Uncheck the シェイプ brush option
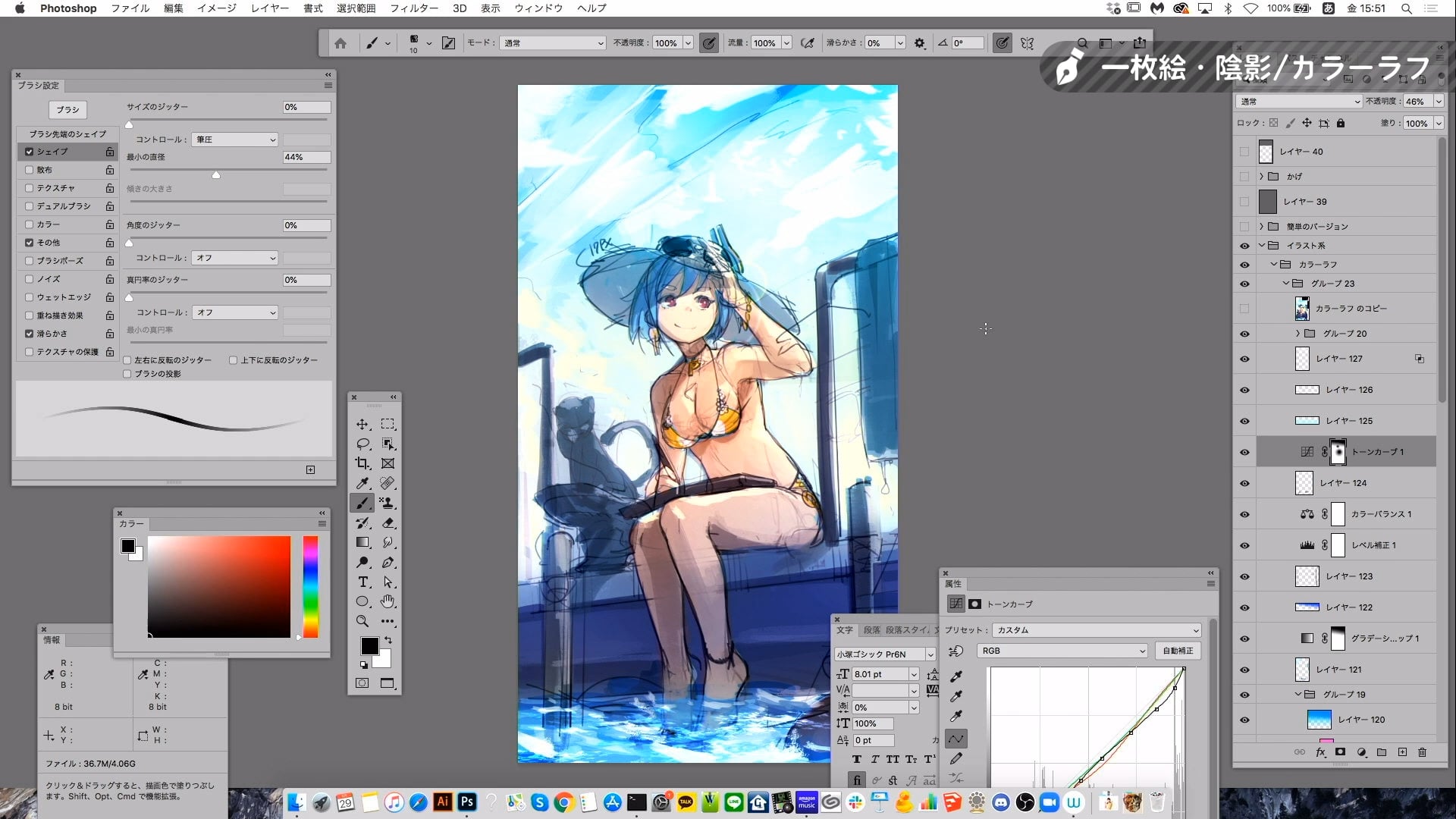 coord(29,152)
